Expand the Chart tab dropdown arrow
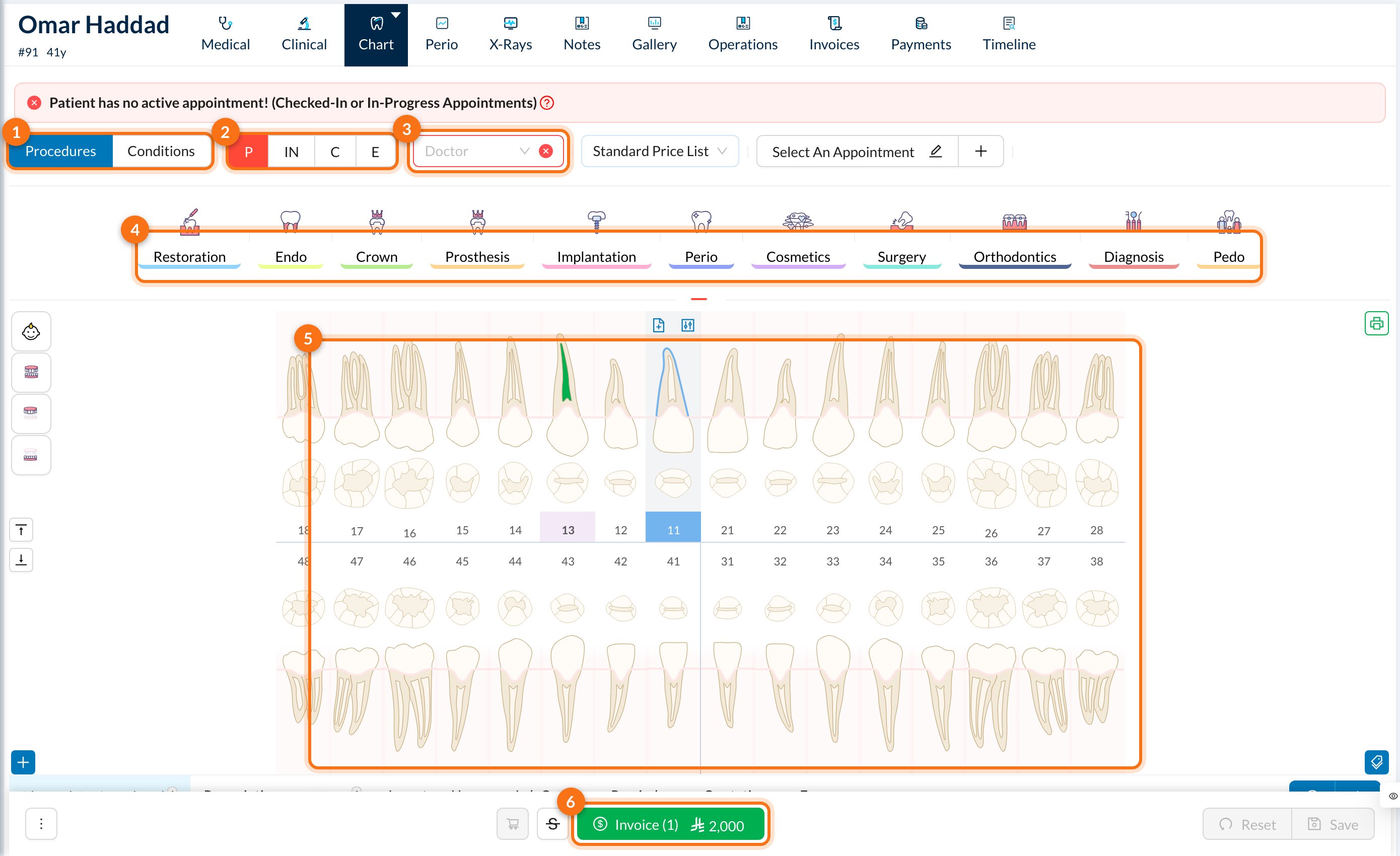The height and width of the screenshot is (856, 1400). [x=396, y=15]
